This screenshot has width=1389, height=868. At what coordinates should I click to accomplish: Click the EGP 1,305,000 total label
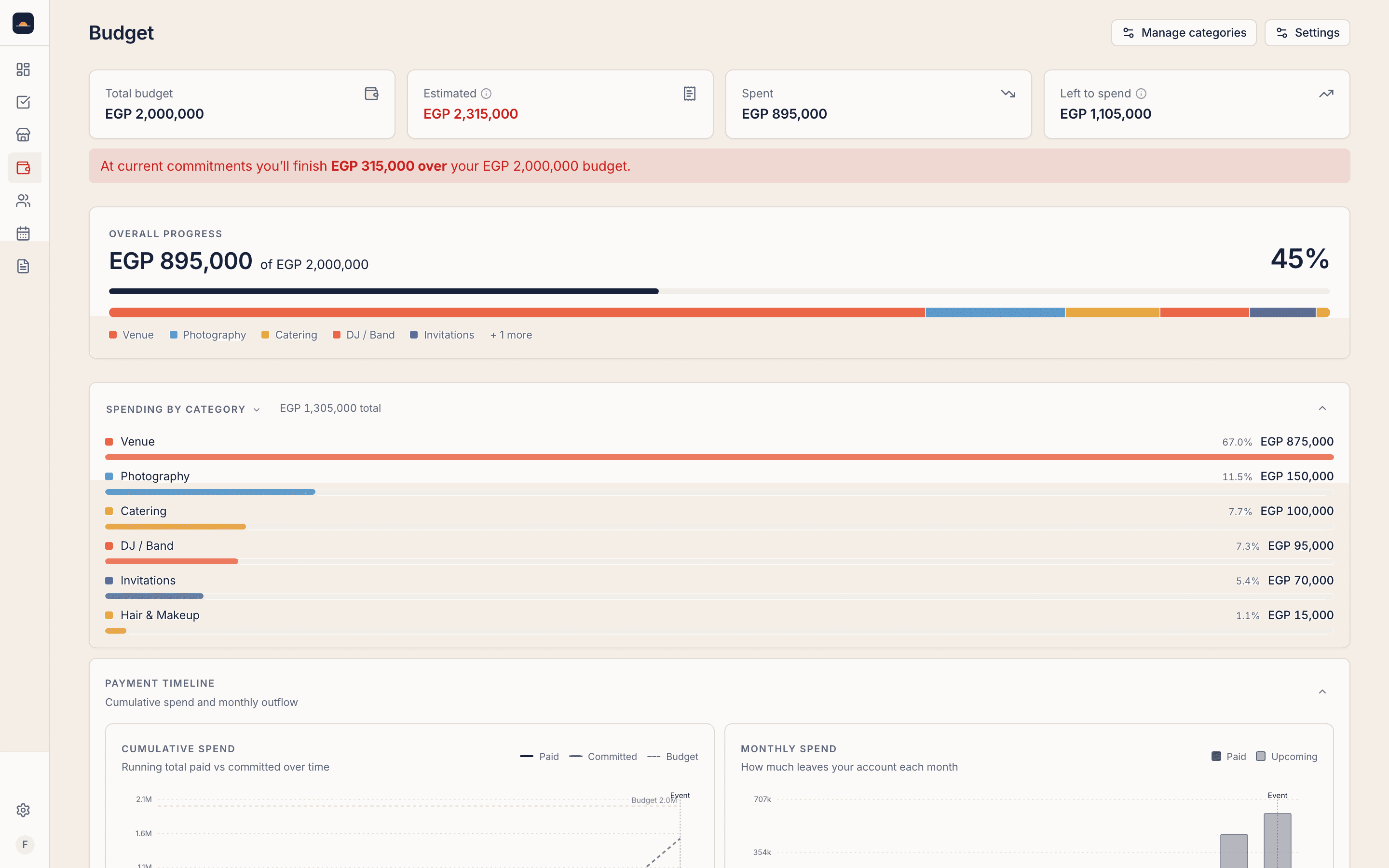tap(330, 408)
